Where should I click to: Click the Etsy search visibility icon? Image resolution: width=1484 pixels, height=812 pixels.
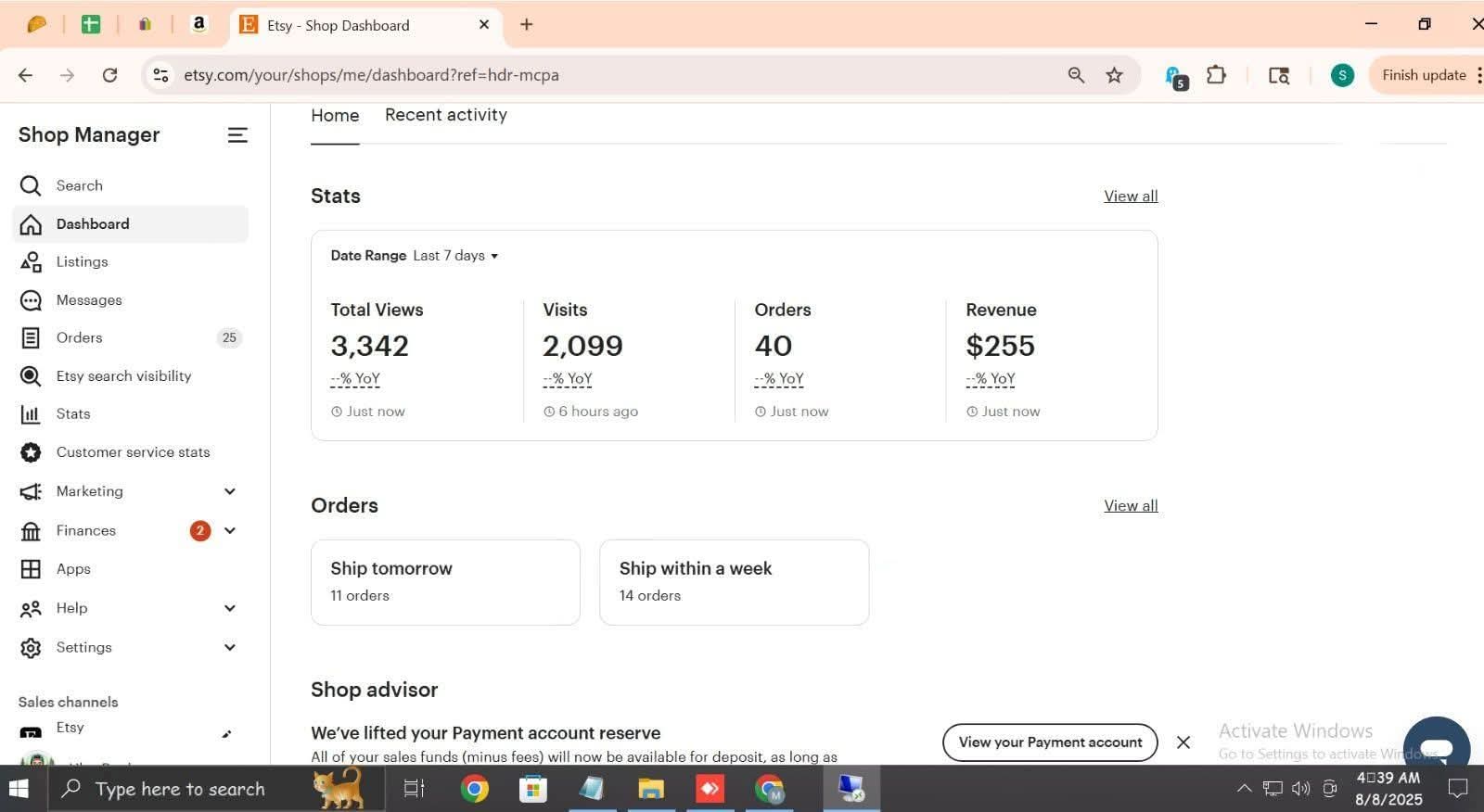[31, 376]
